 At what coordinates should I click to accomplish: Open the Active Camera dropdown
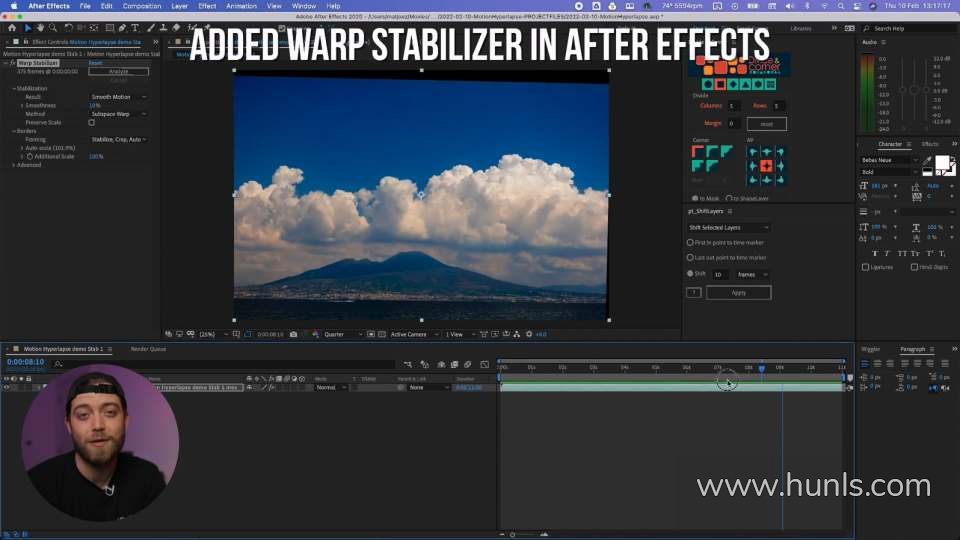[x=414, y=334]
